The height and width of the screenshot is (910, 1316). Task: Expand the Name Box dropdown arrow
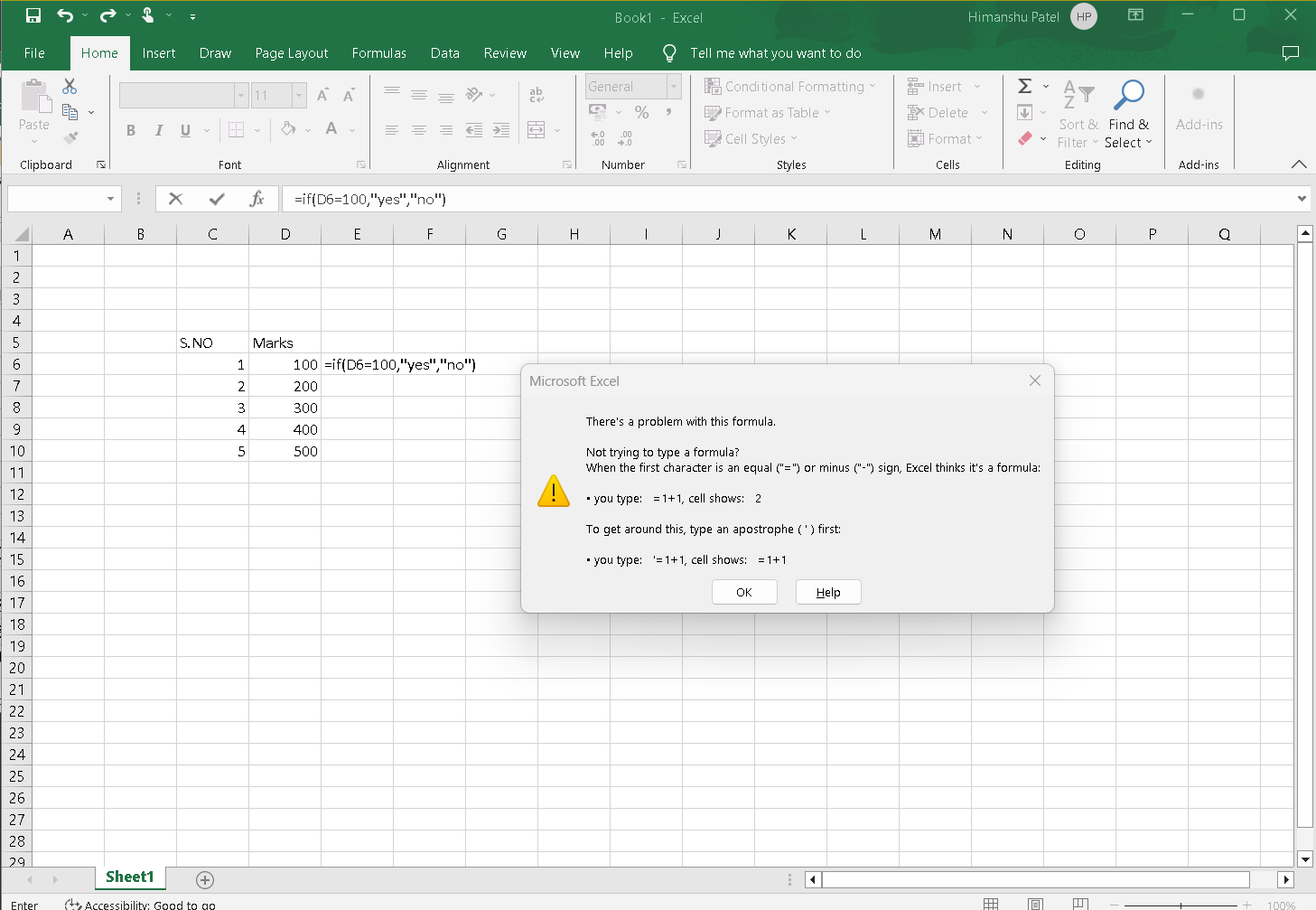110,199
